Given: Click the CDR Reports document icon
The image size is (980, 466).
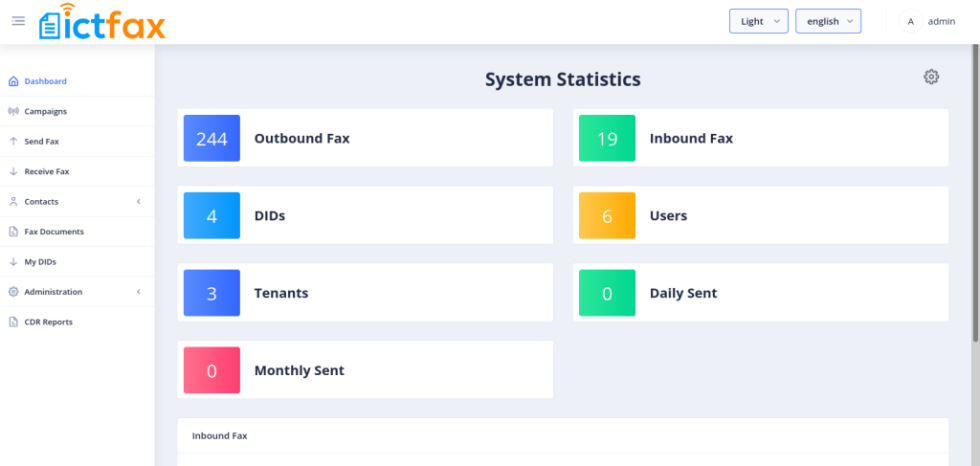Looking at the screenshot, I should [13, 322].
